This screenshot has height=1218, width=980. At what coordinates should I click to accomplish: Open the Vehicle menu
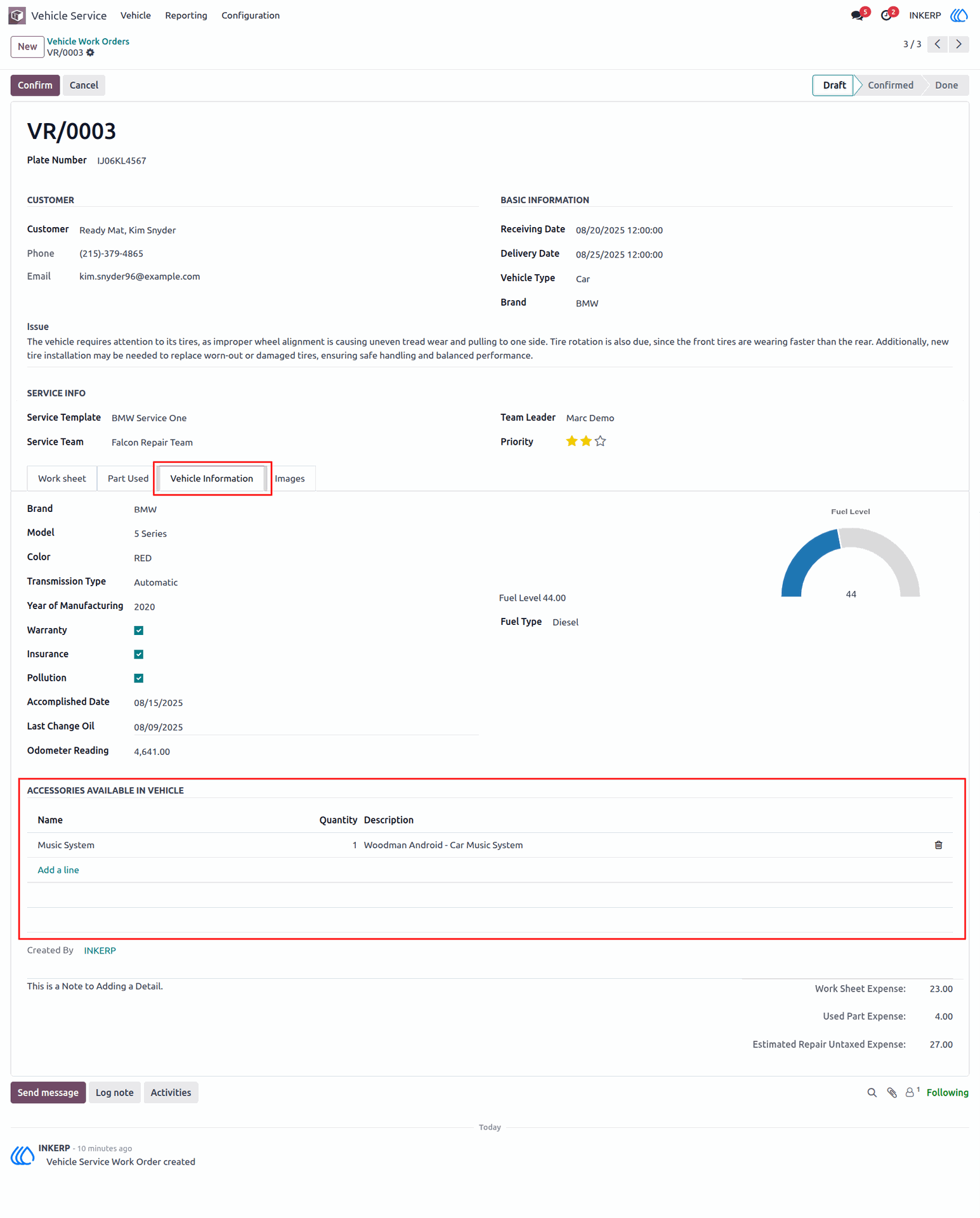coord(136,15)
